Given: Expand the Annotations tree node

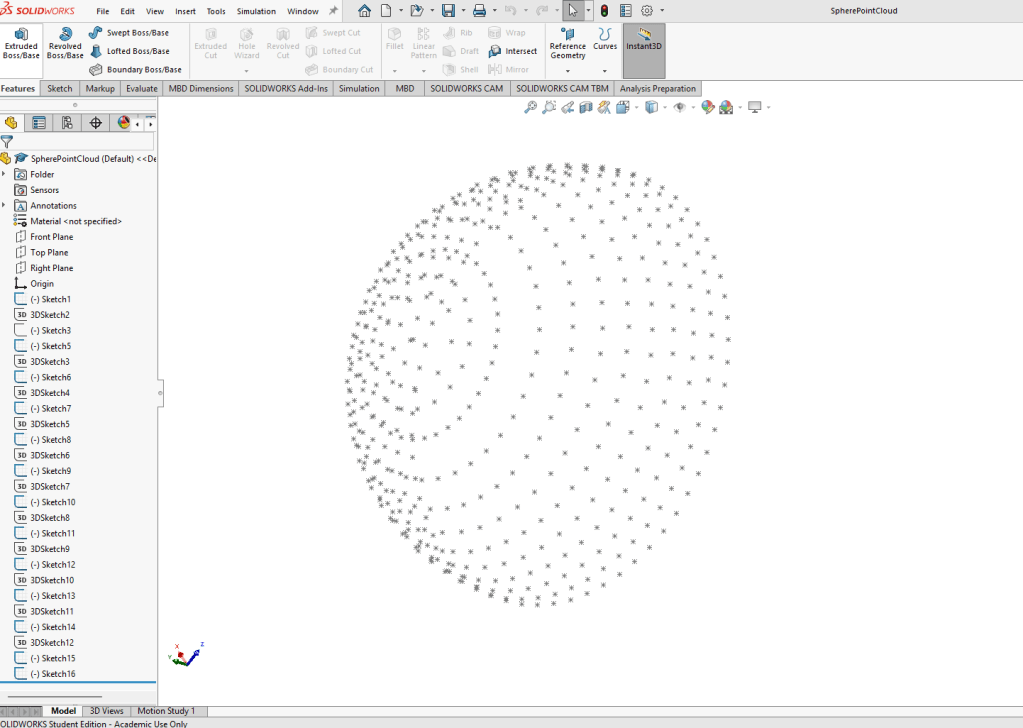Looking at the screenshot, I should click(4, 206).
